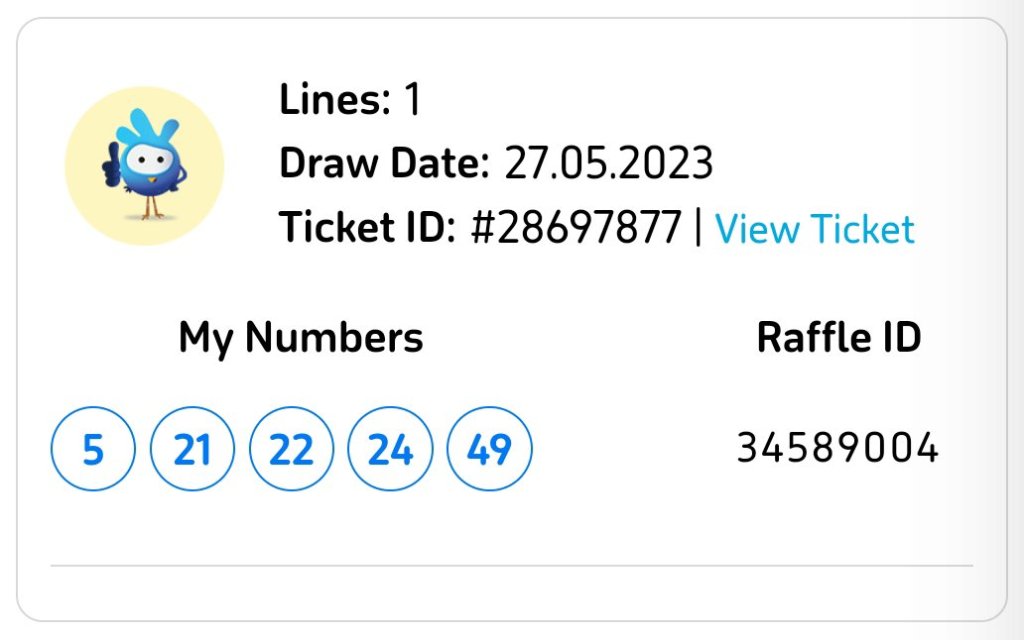The image size is (1024, 640).
Task: Click the Raffle ID heading
Action: pyautogui.click(x=838, y=338)
